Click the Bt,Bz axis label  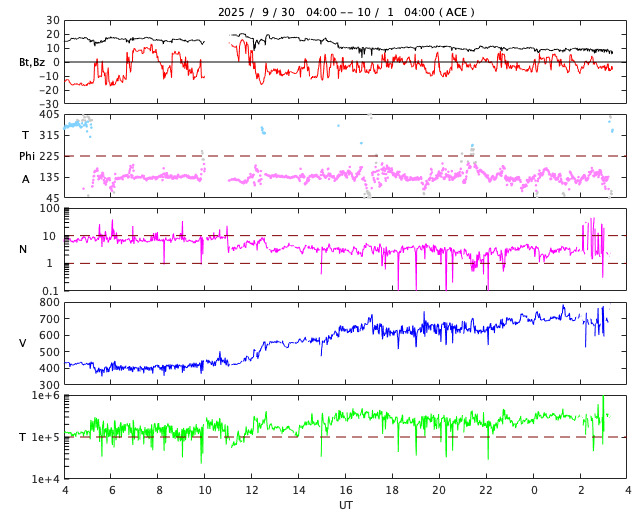(31, 62)
